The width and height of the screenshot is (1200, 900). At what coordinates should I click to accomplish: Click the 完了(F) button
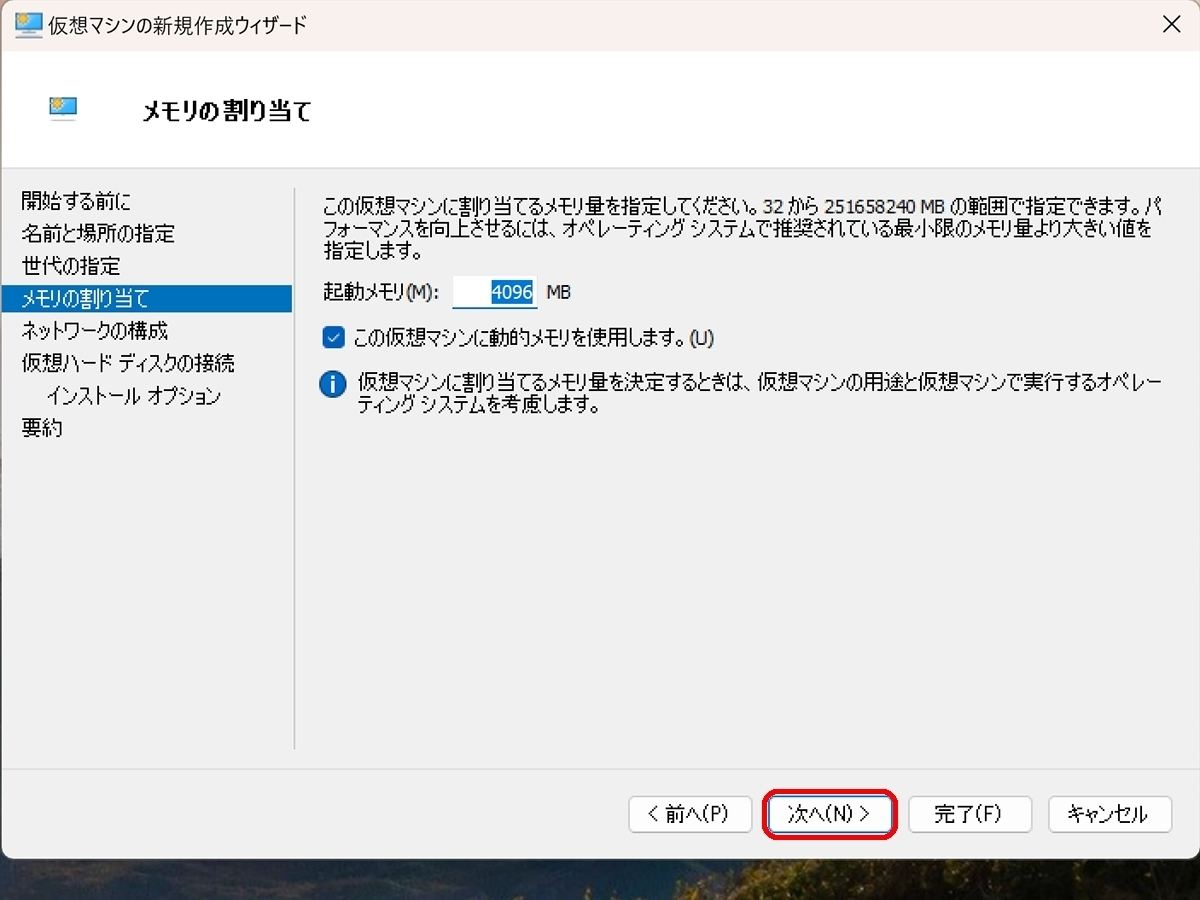969,814
